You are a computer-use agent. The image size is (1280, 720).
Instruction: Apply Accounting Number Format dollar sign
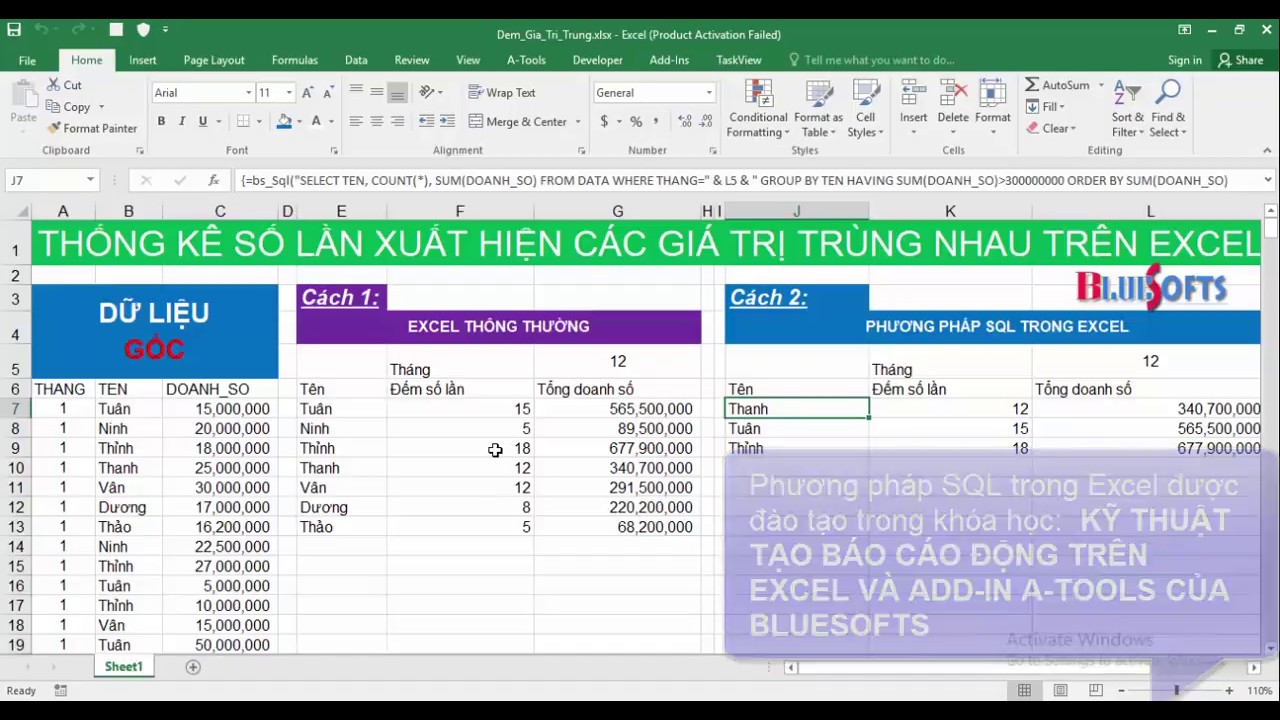(604, 122)
